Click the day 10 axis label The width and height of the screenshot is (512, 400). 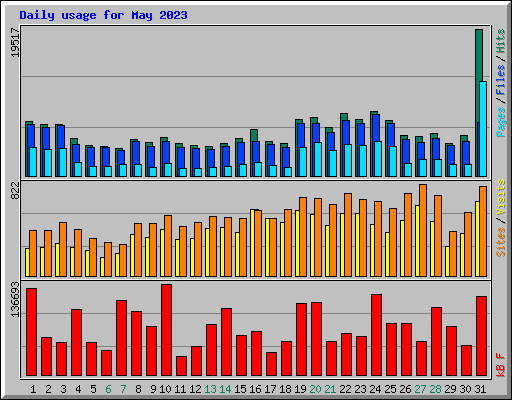[165, 389]
